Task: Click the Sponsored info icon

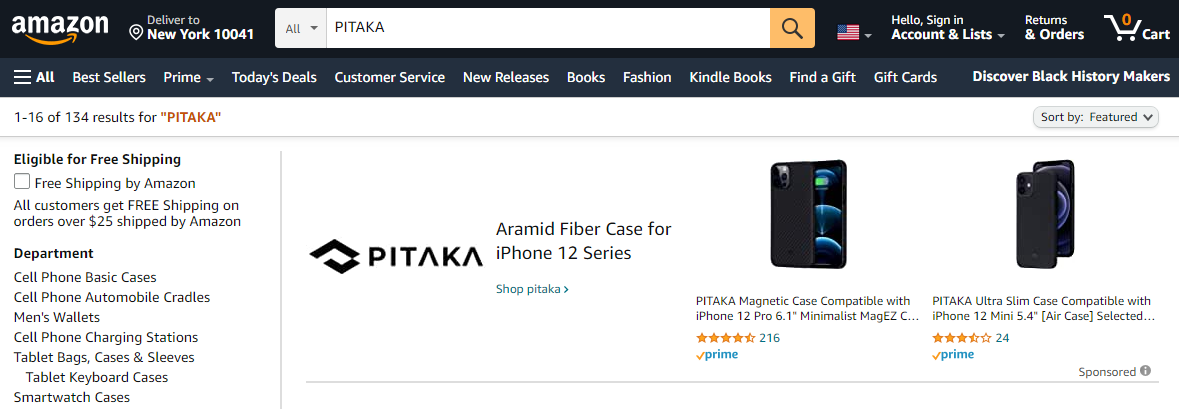Action: 1146,371
